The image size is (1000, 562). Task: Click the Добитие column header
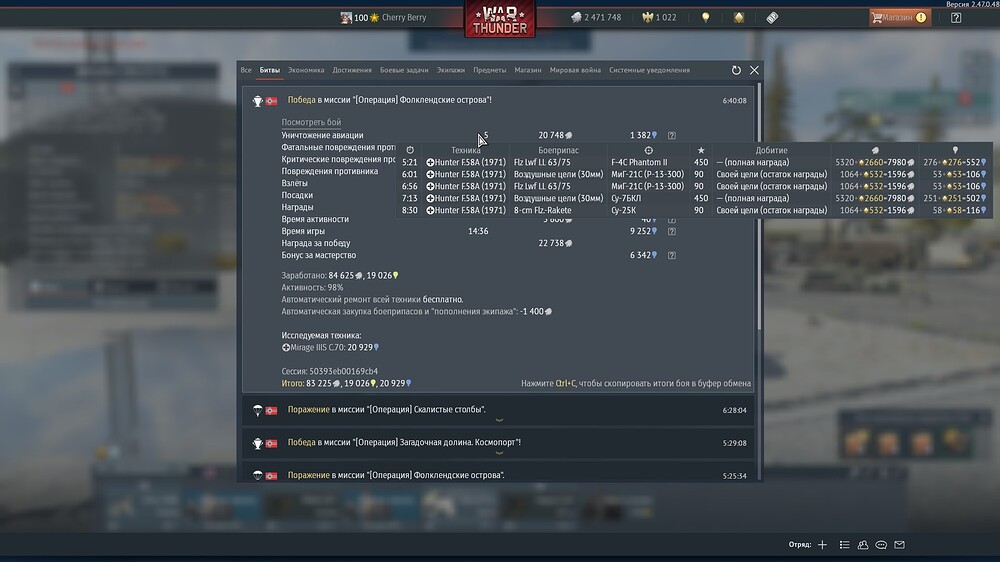click(771, 151)
